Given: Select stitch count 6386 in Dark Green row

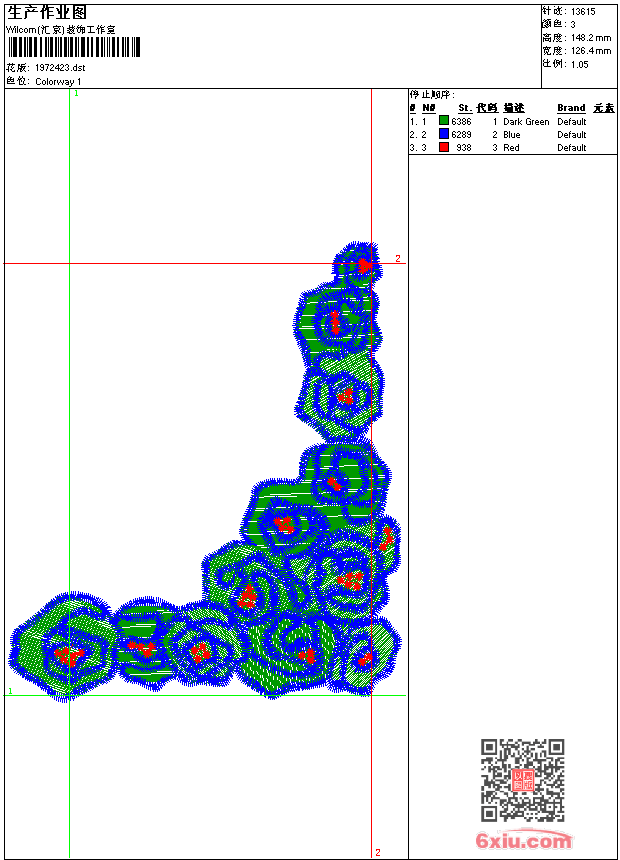Looking at the screenshot, I should coord(461,122).
